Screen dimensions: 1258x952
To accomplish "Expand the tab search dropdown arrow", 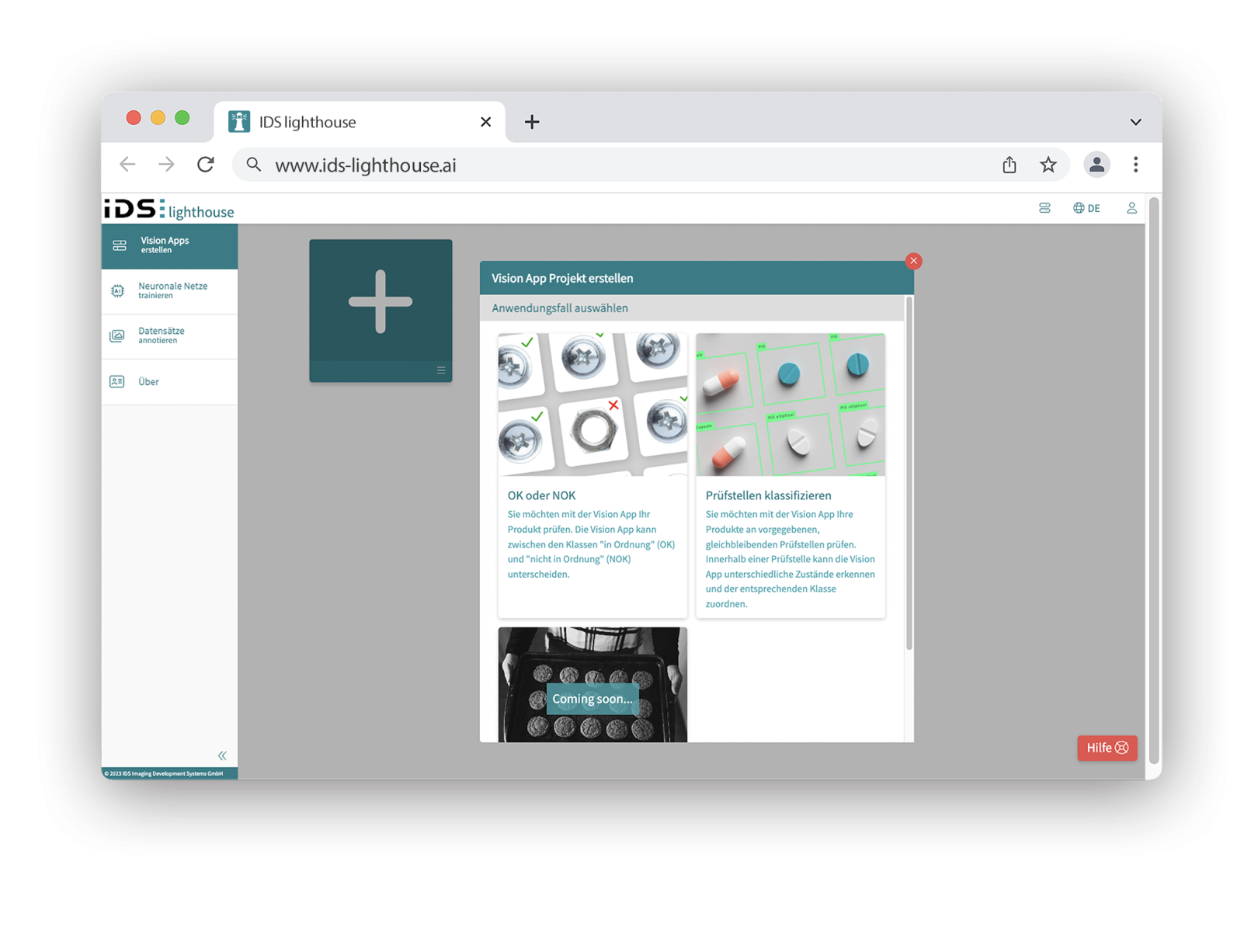I will 1135,122.
